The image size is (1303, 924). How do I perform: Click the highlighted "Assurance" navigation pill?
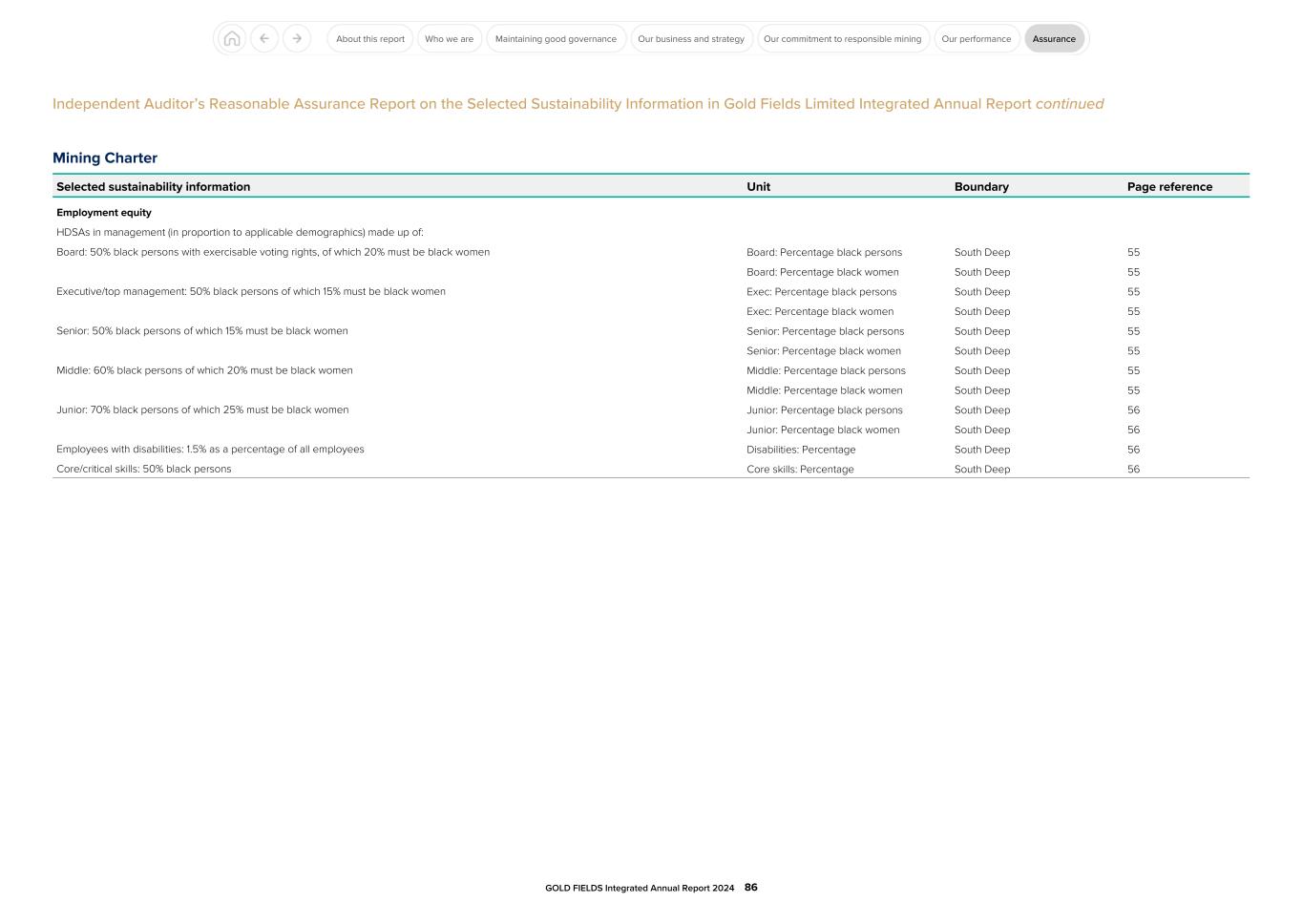pos(1054,38)
